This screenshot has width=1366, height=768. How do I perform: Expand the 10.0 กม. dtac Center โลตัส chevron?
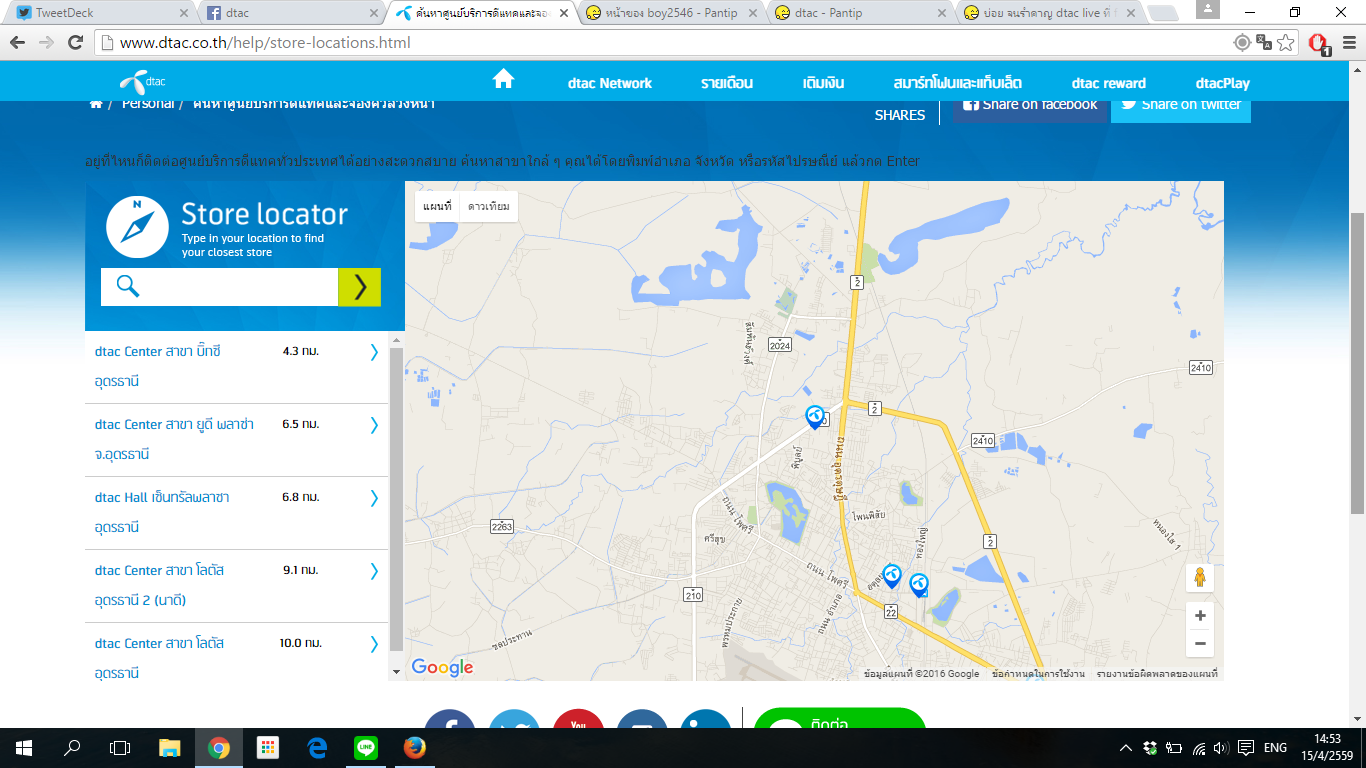pos(374,644)
